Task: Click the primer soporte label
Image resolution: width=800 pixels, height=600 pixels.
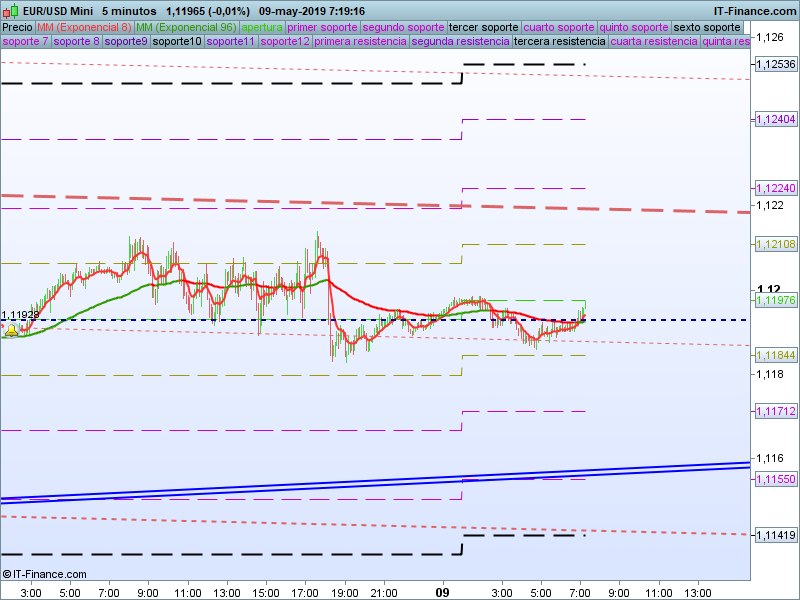Action: (322, 27)
